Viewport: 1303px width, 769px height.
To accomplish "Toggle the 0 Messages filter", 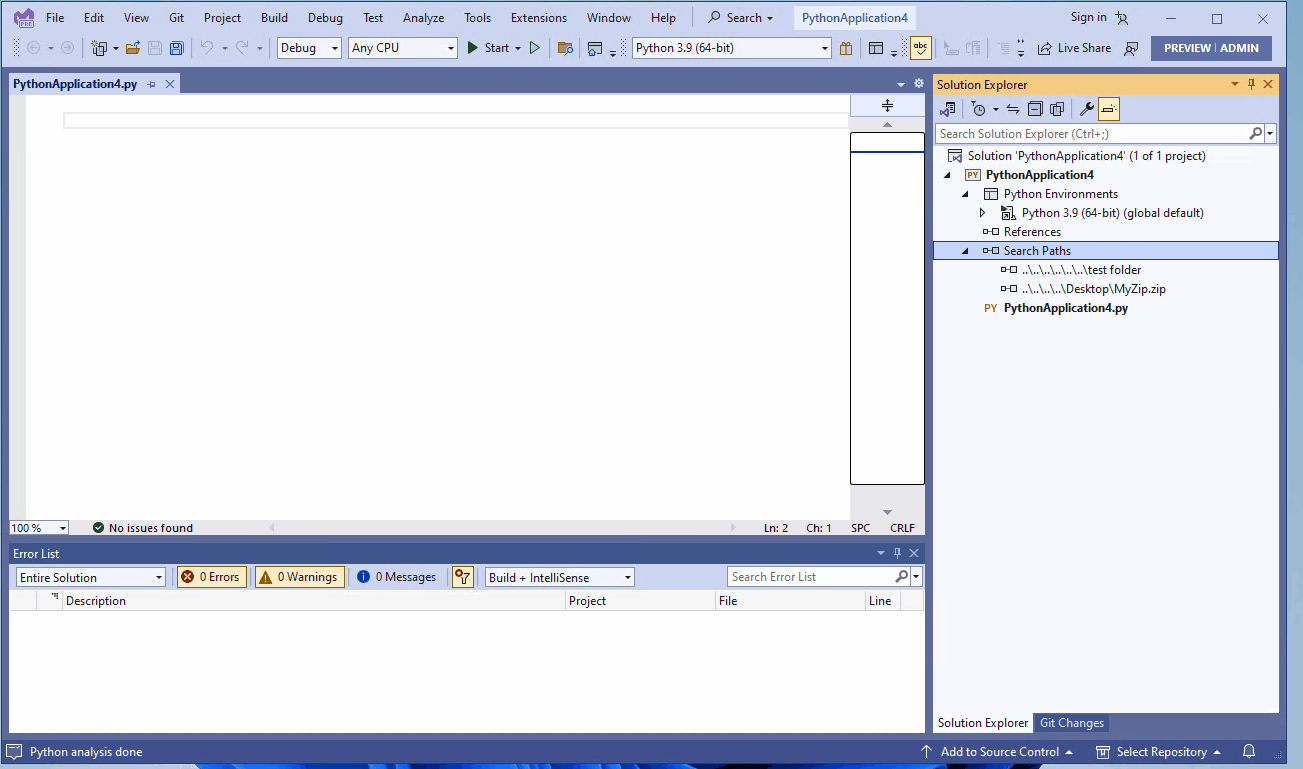I will coord(397,576).
